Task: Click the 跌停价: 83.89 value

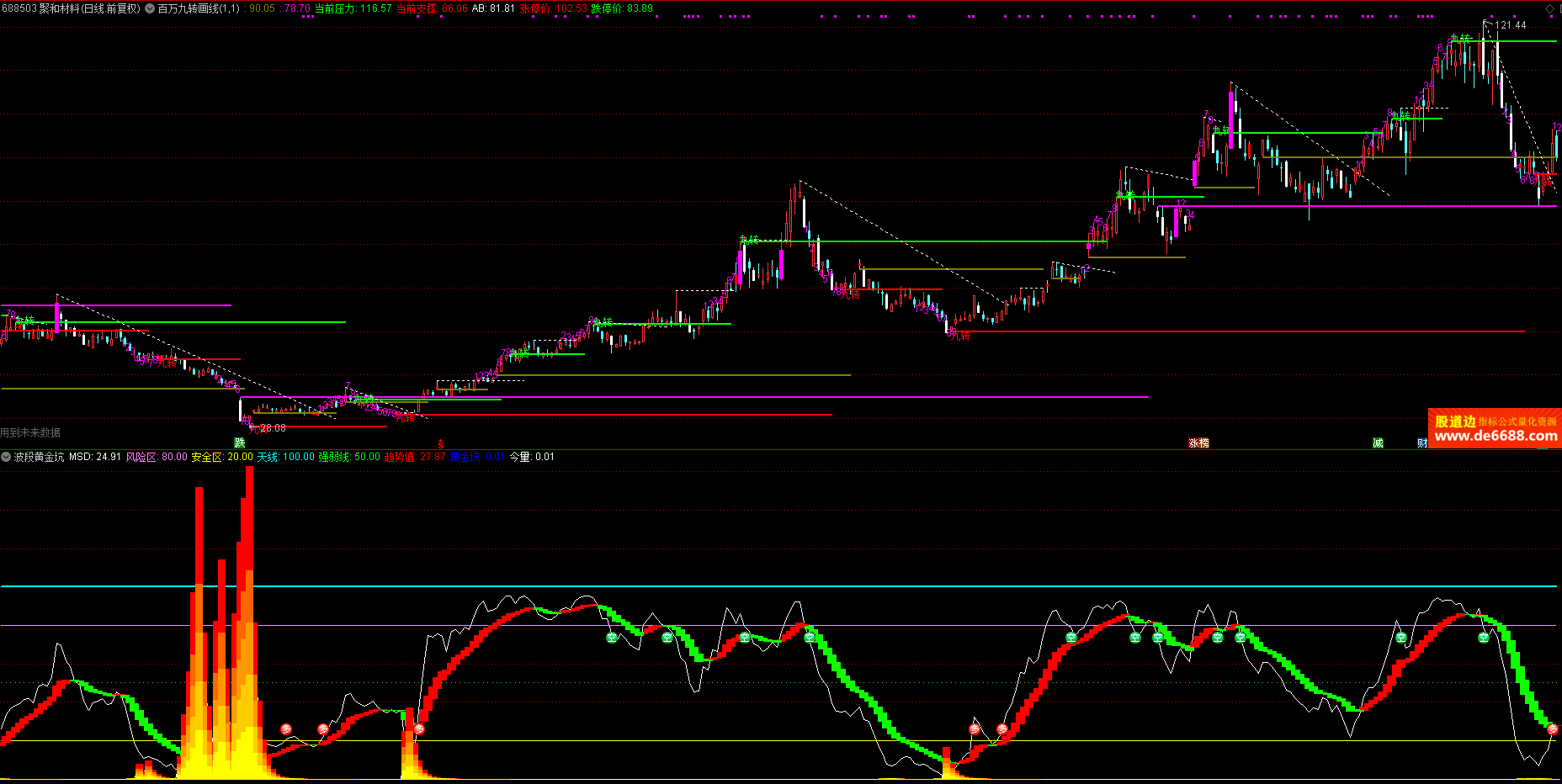Action: pos(622,8)
